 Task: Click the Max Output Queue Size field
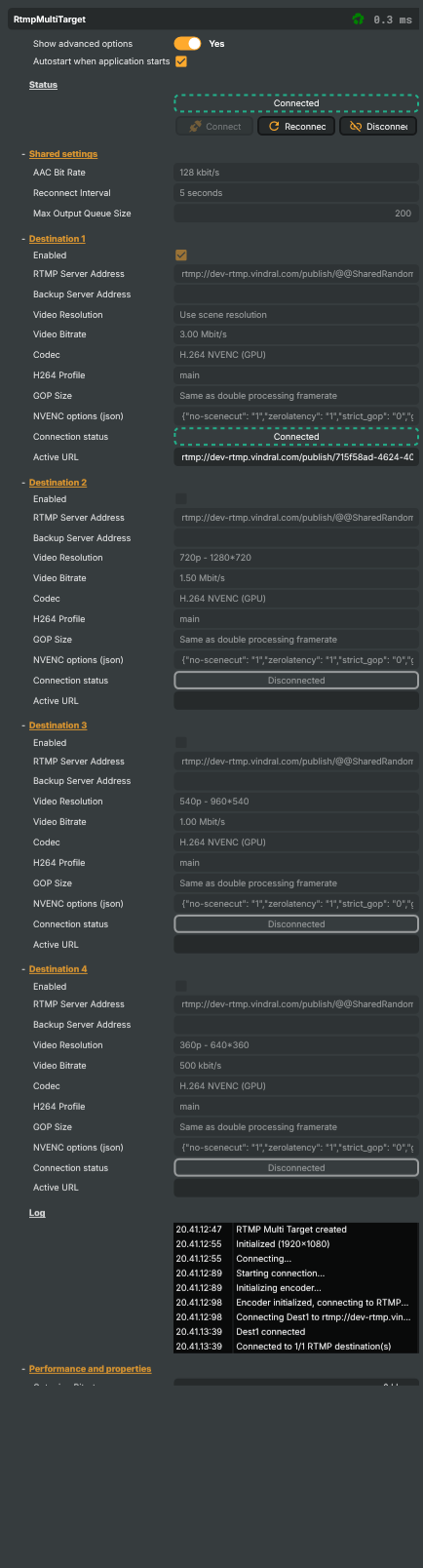(x=296, y=214)
